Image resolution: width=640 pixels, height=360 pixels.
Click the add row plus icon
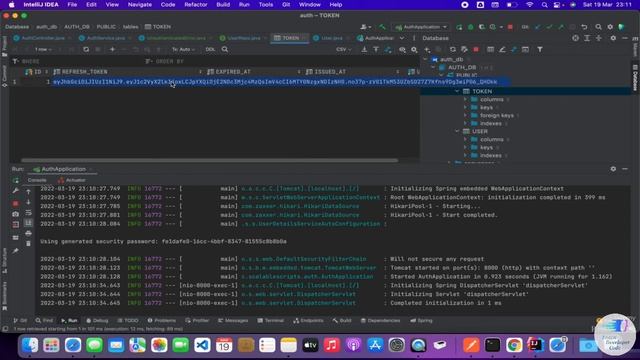click(x=112, y=49)
